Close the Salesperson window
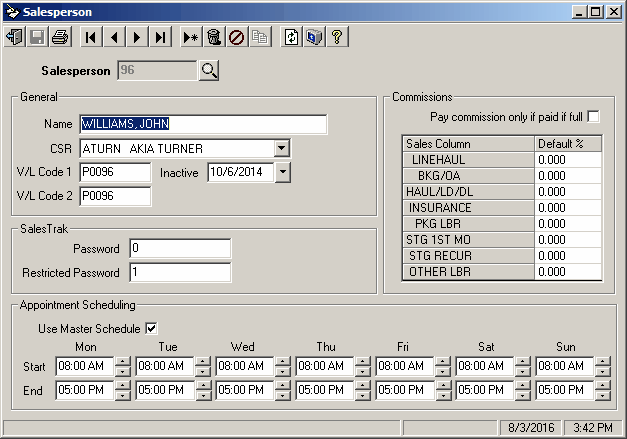This screenshot has width=627, height=439. pyautogui.click(x=614, y=12)
